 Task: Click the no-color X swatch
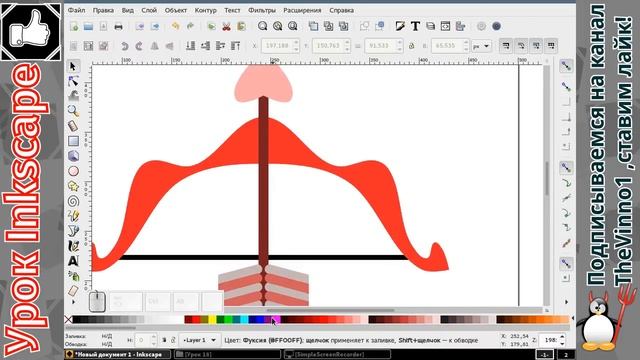[x=69, y=320]
